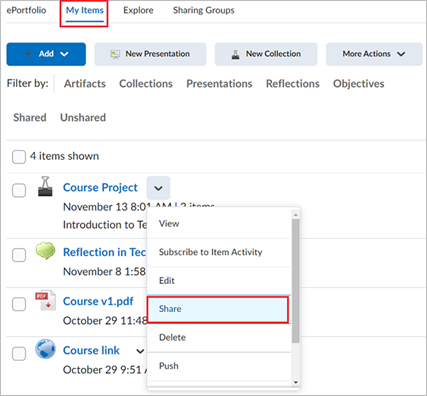The height and width of the screenshot is (396, 427).
Task: Filter by Shared items
Action: tap(30, 118)
